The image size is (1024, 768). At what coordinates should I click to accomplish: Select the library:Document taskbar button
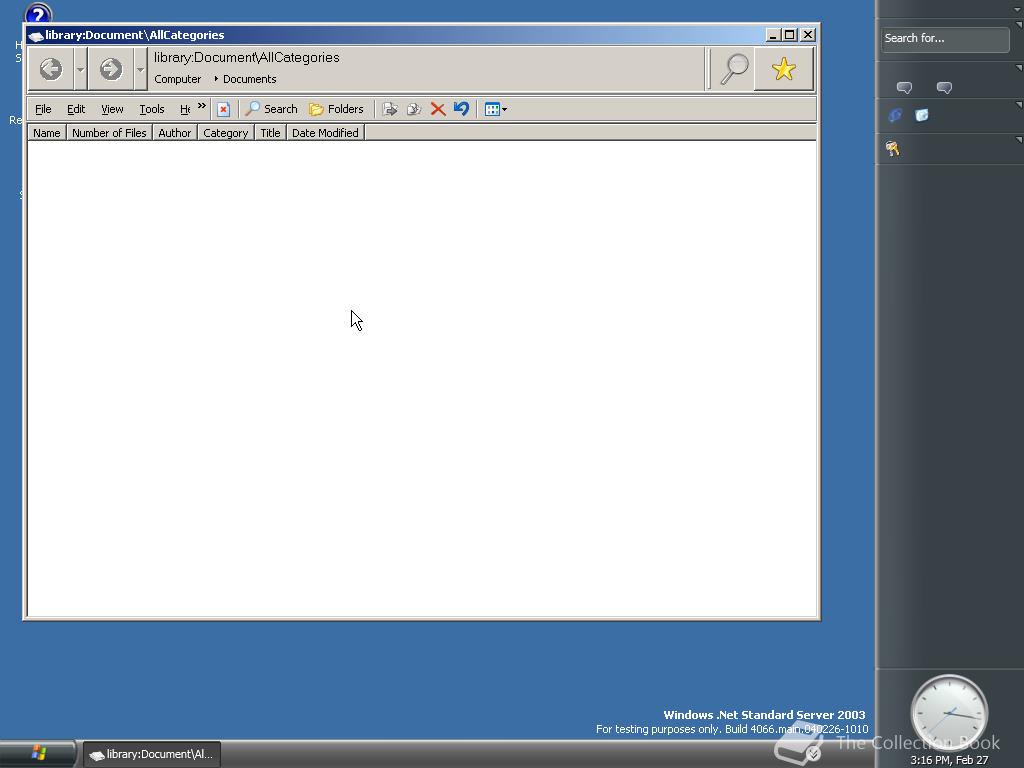(152, 754)
